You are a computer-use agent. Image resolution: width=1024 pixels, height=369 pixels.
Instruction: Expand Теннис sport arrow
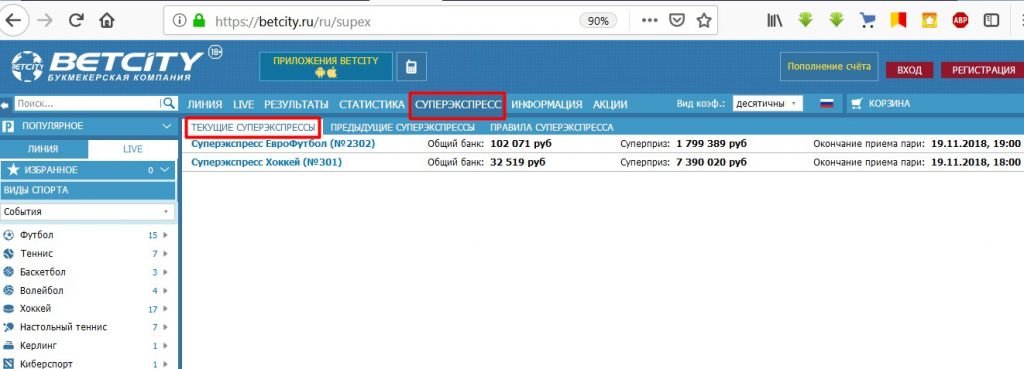click(165, 253)
